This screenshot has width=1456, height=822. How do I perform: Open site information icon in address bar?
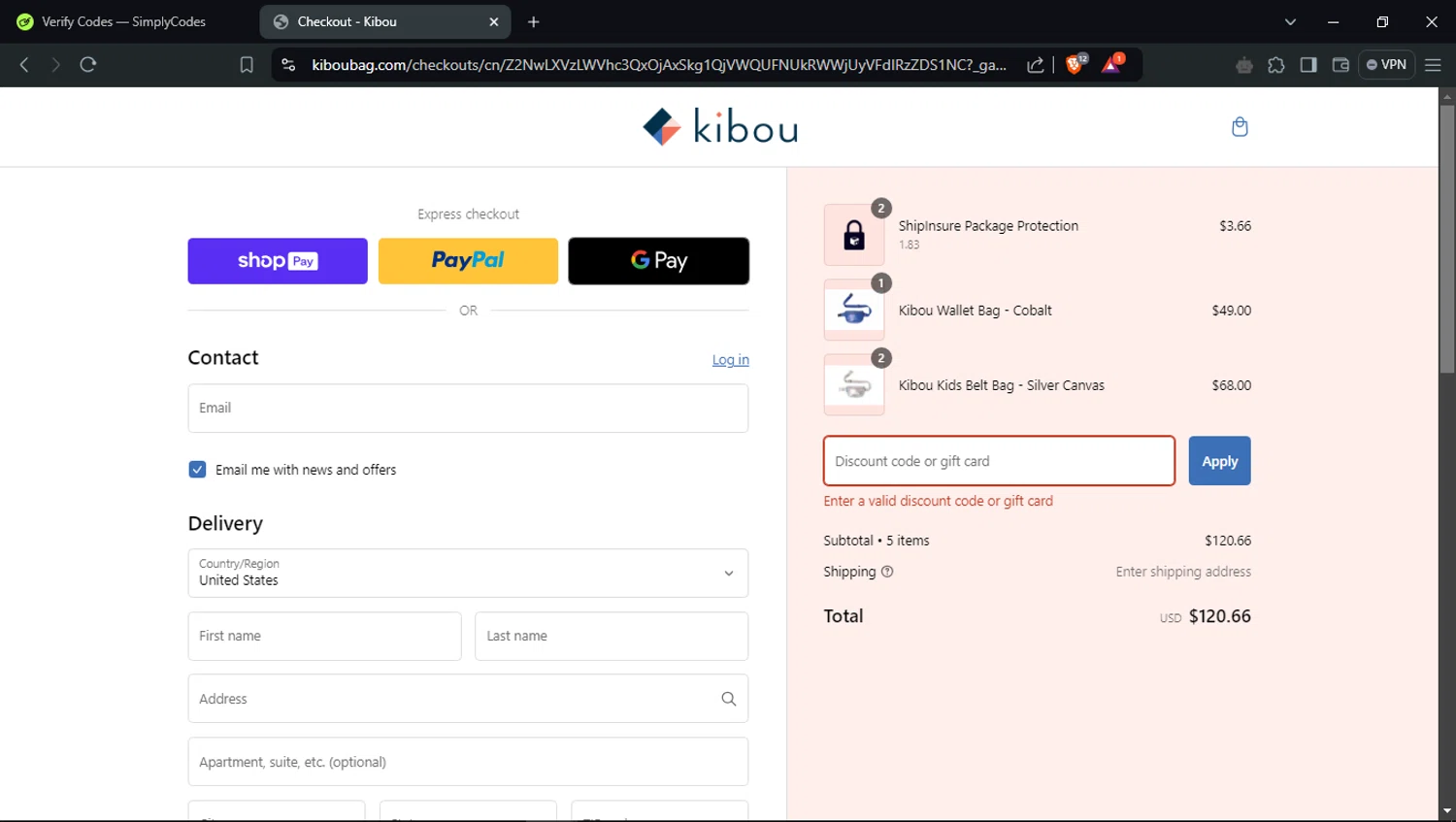pos(288,65)
